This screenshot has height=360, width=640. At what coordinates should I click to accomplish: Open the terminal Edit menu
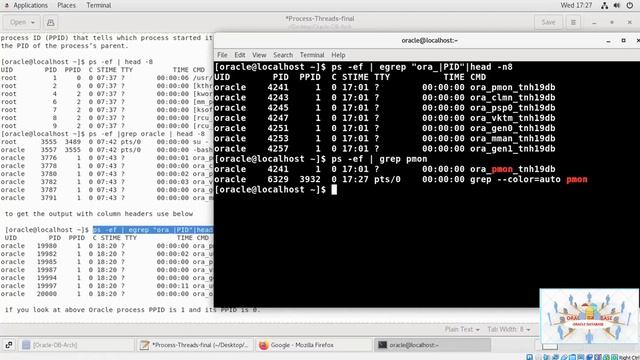coord(240,55)
